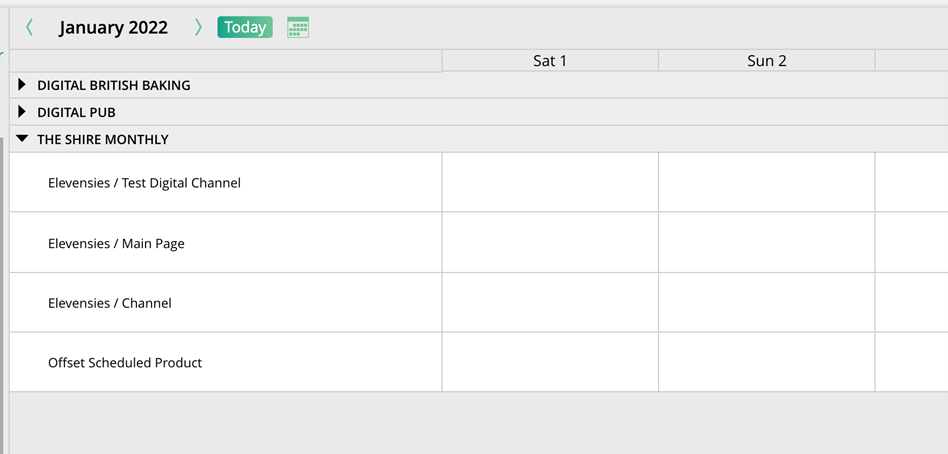Expand the Digital British Baking group

[x=22, y=85]
